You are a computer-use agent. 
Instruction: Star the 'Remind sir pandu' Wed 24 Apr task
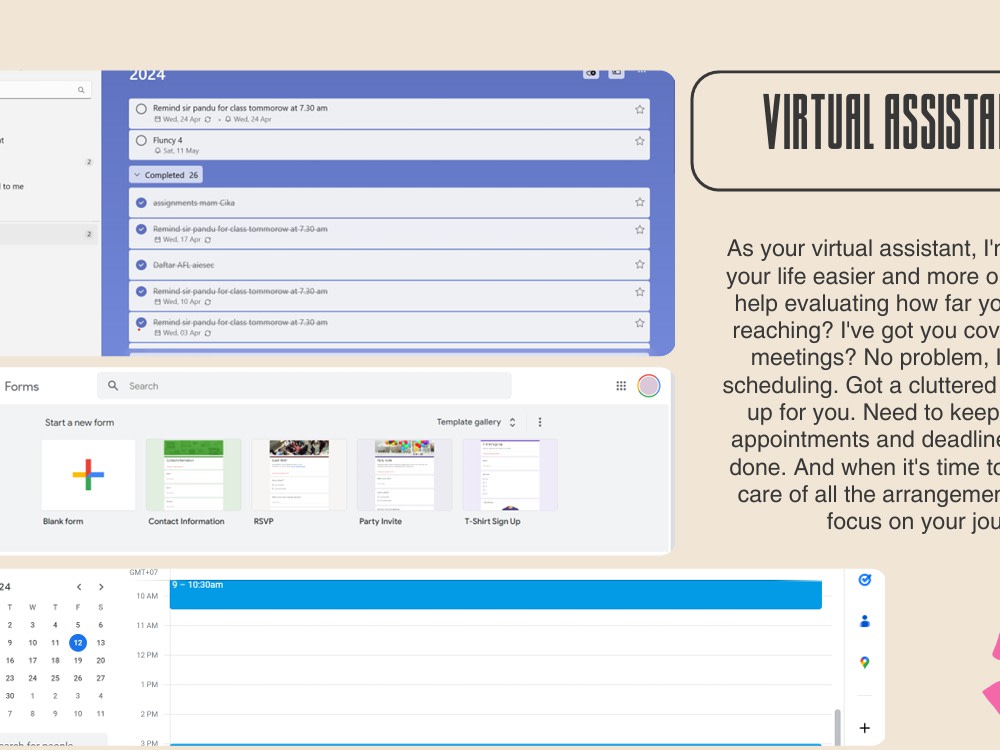pos(639,110)
